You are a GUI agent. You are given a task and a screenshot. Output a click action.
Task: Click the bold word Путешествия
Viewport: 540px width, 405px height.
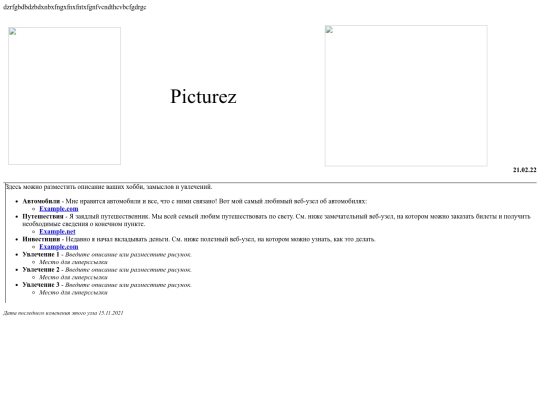click(x=43, y=216)
